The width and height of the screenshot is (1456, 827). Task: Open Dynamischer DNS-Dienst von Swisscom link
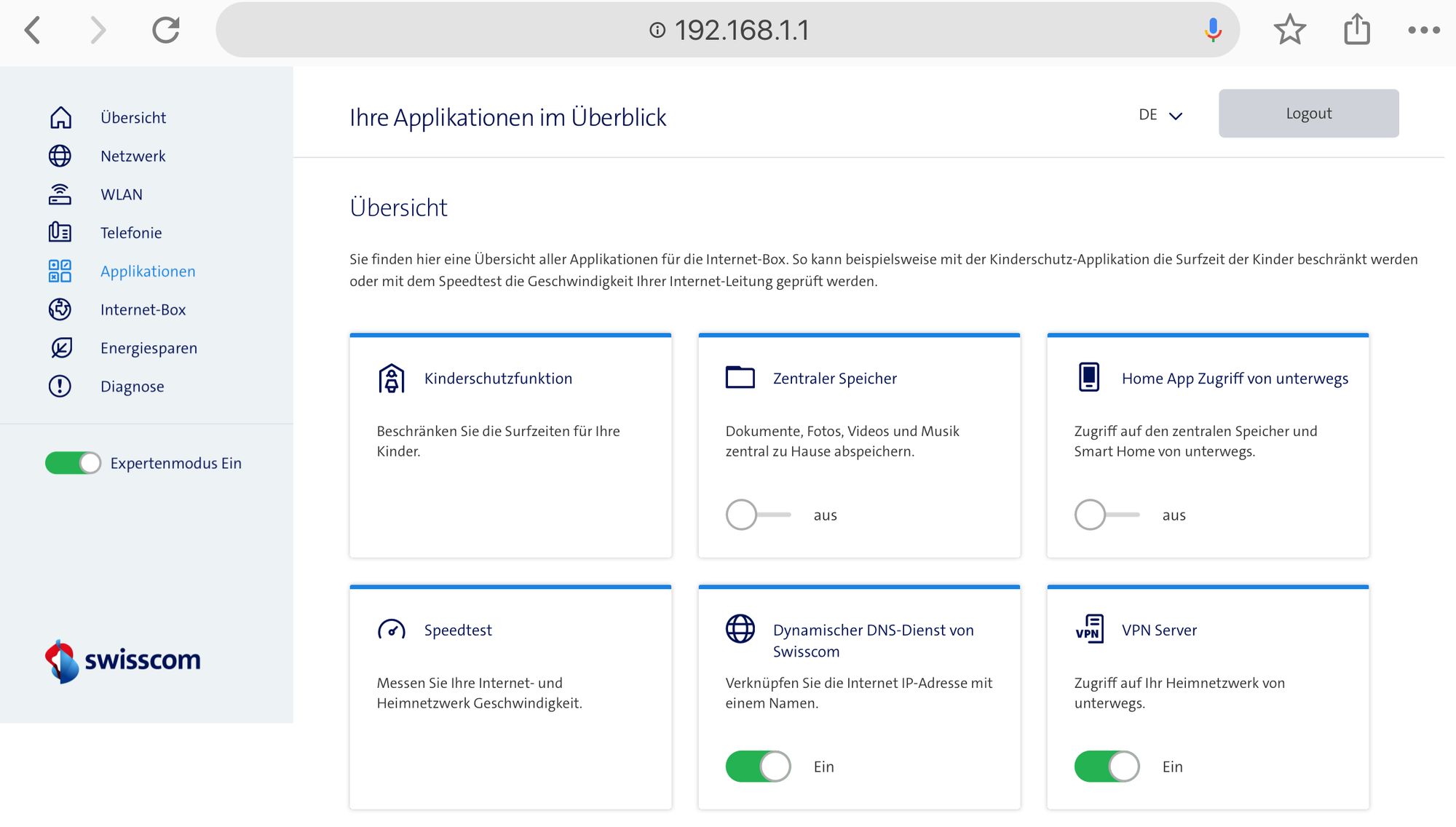click(x=873, y=641)
